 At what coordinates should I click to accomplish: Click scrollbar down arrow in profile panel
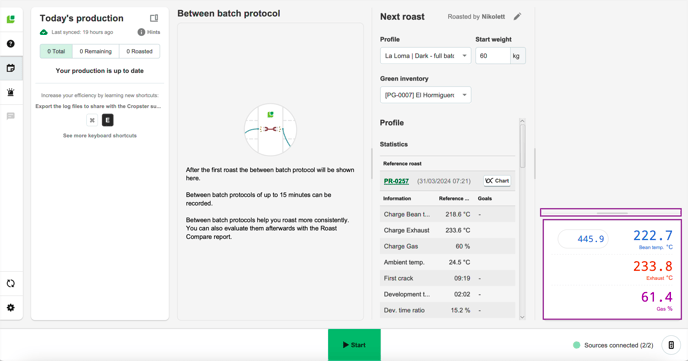(522, 317)
